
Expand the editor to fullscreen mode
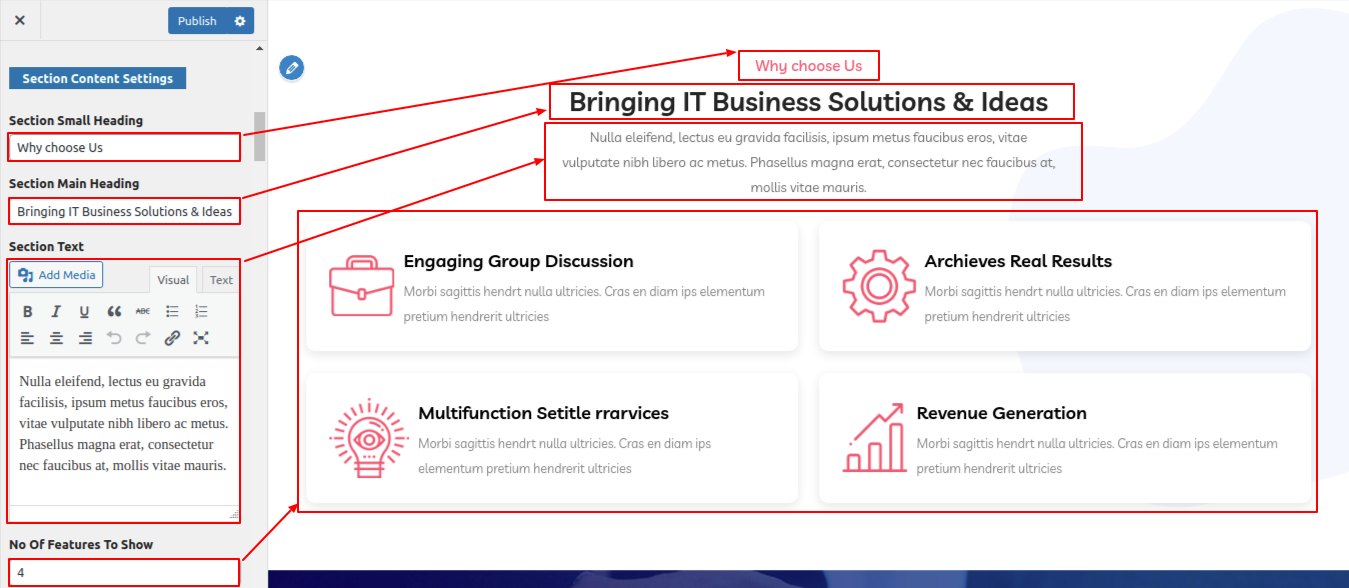pyautogui.click(x=201, y=338)
